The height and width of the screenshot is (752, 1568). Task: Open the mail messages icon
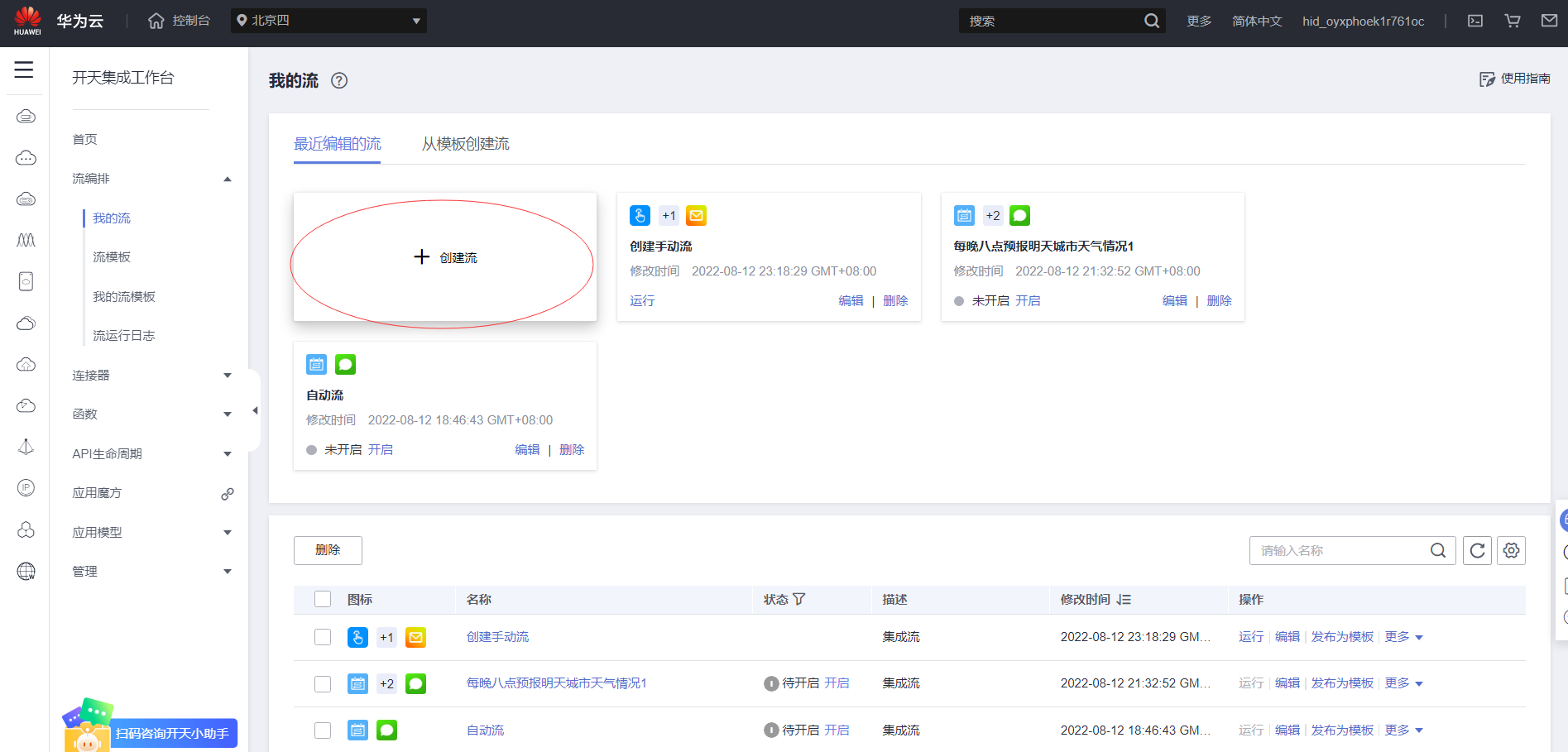[1550, 21]
